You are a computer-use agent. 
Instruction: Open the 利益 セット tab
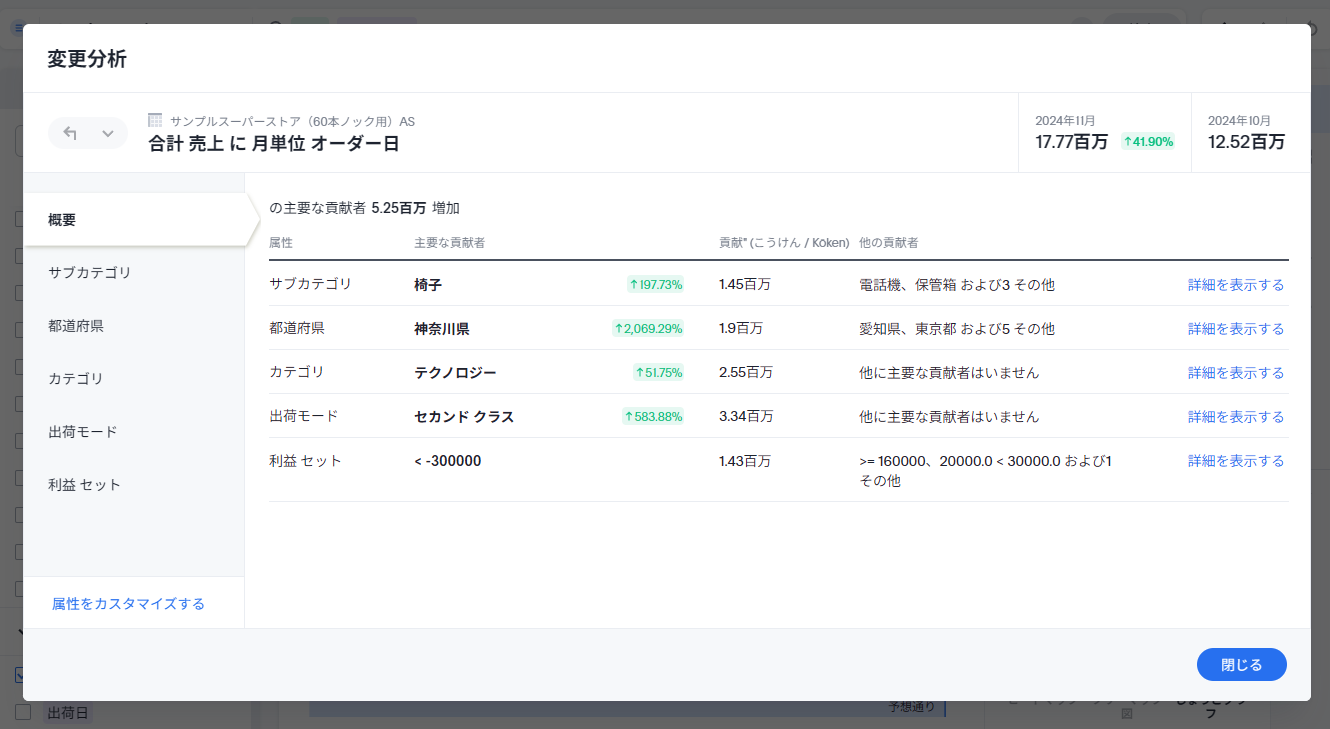[85, 485]
